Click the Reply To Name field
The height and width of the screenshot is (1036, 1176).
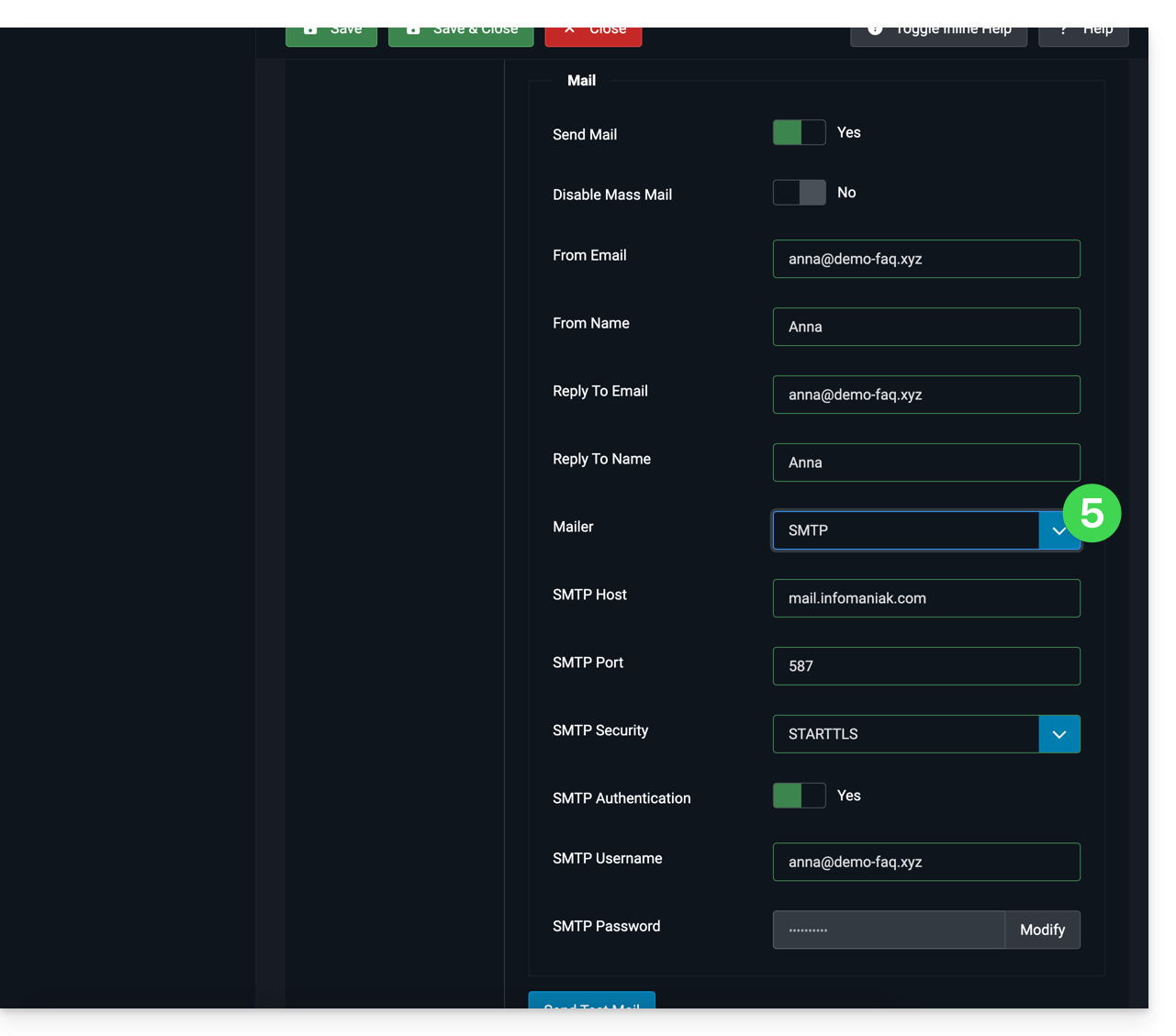(x=925, y=462)
